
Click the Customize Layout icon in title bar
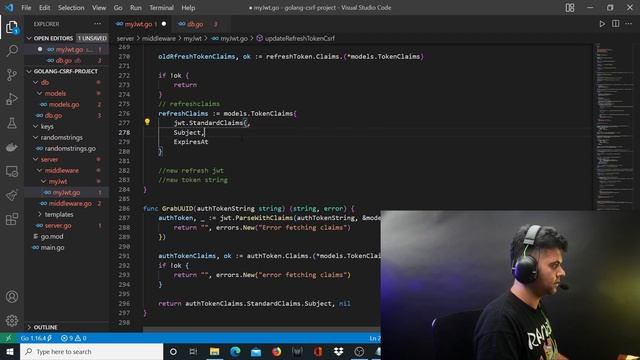pyautogui.click(x=570, y=8)
